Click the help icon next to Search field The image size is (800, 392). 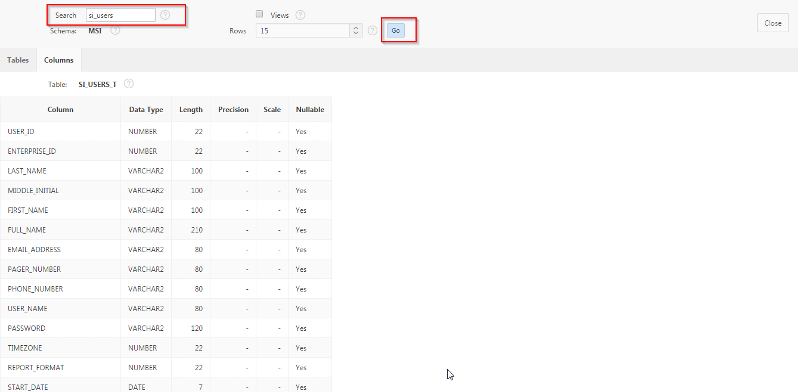click(x=165, y=15)
